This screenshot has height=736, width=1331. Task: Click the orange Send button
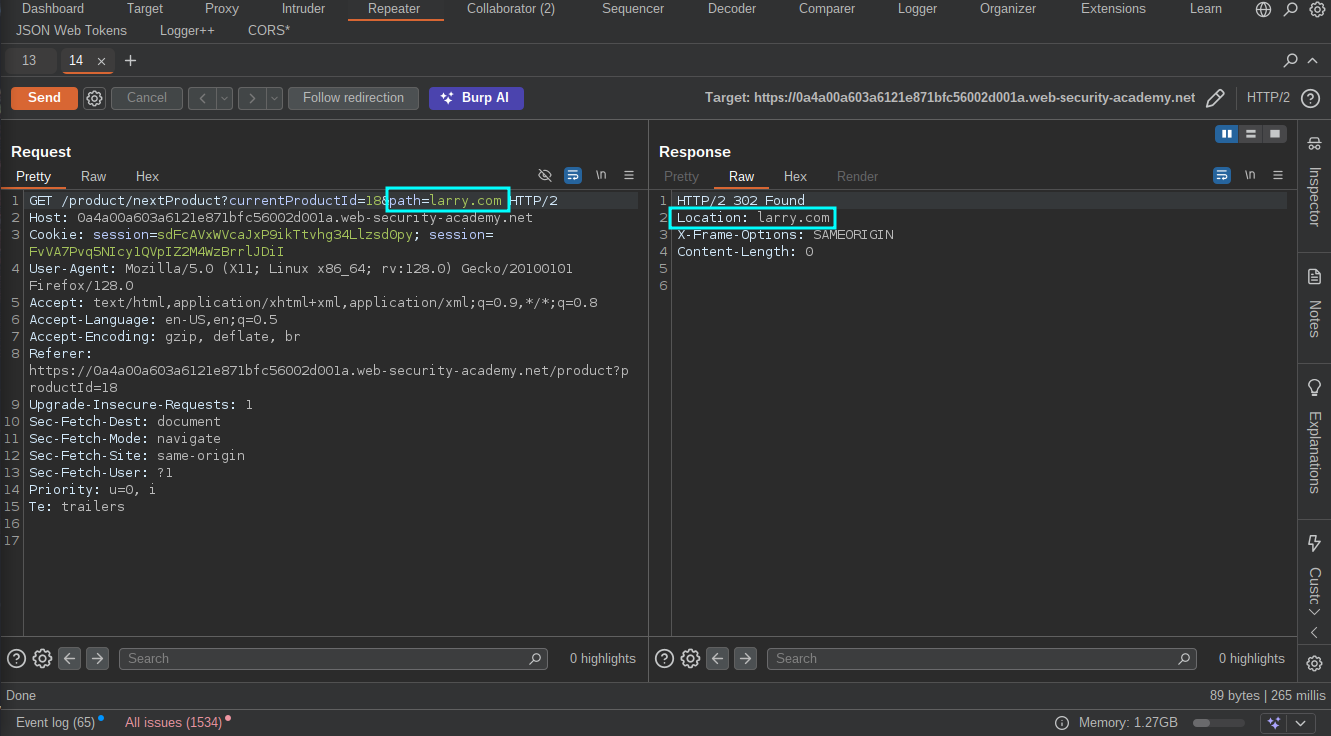(44, 98)
